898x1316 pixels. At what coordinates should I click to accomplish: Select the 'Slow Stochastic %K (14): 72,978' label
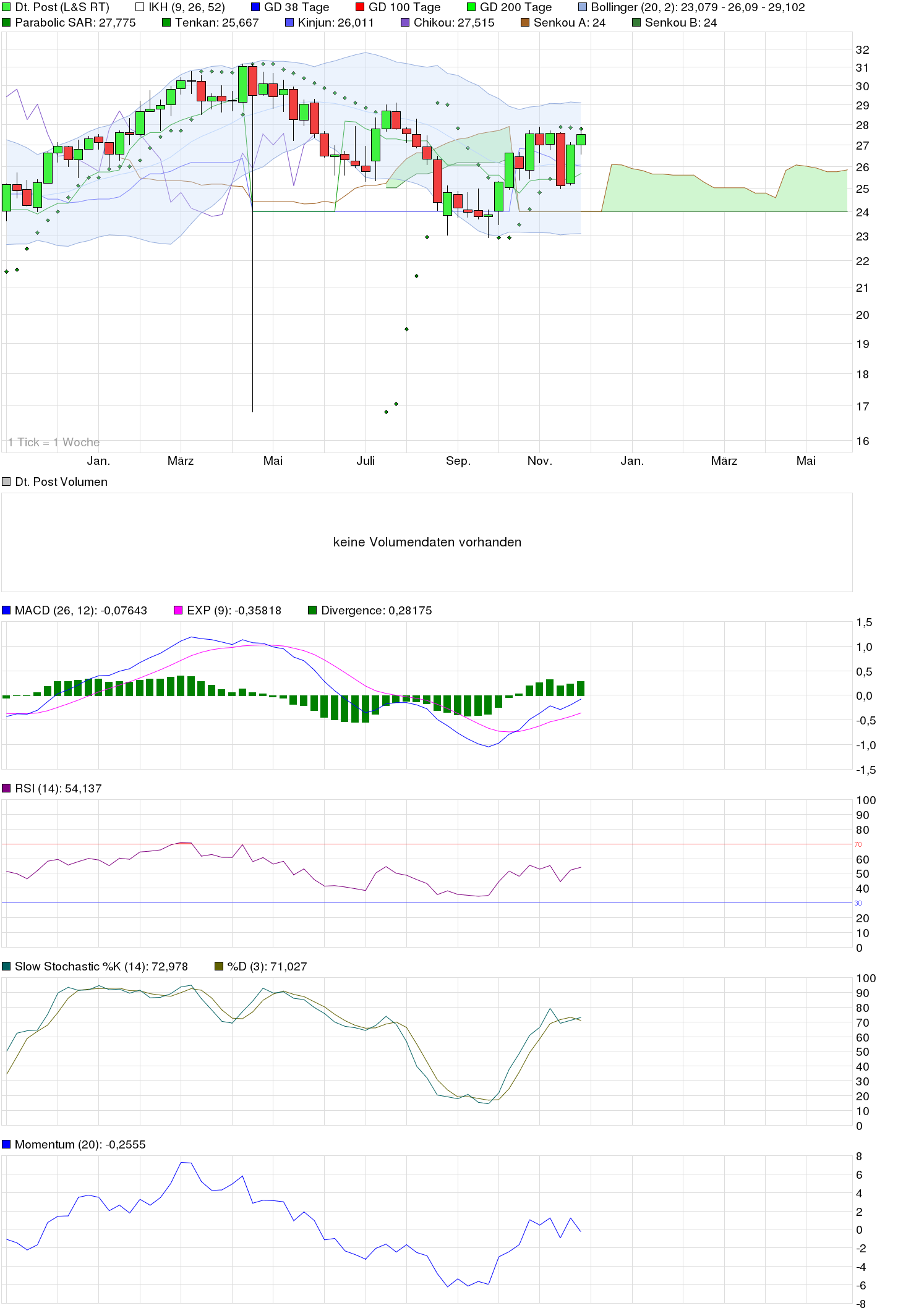(x=101, y=966)
